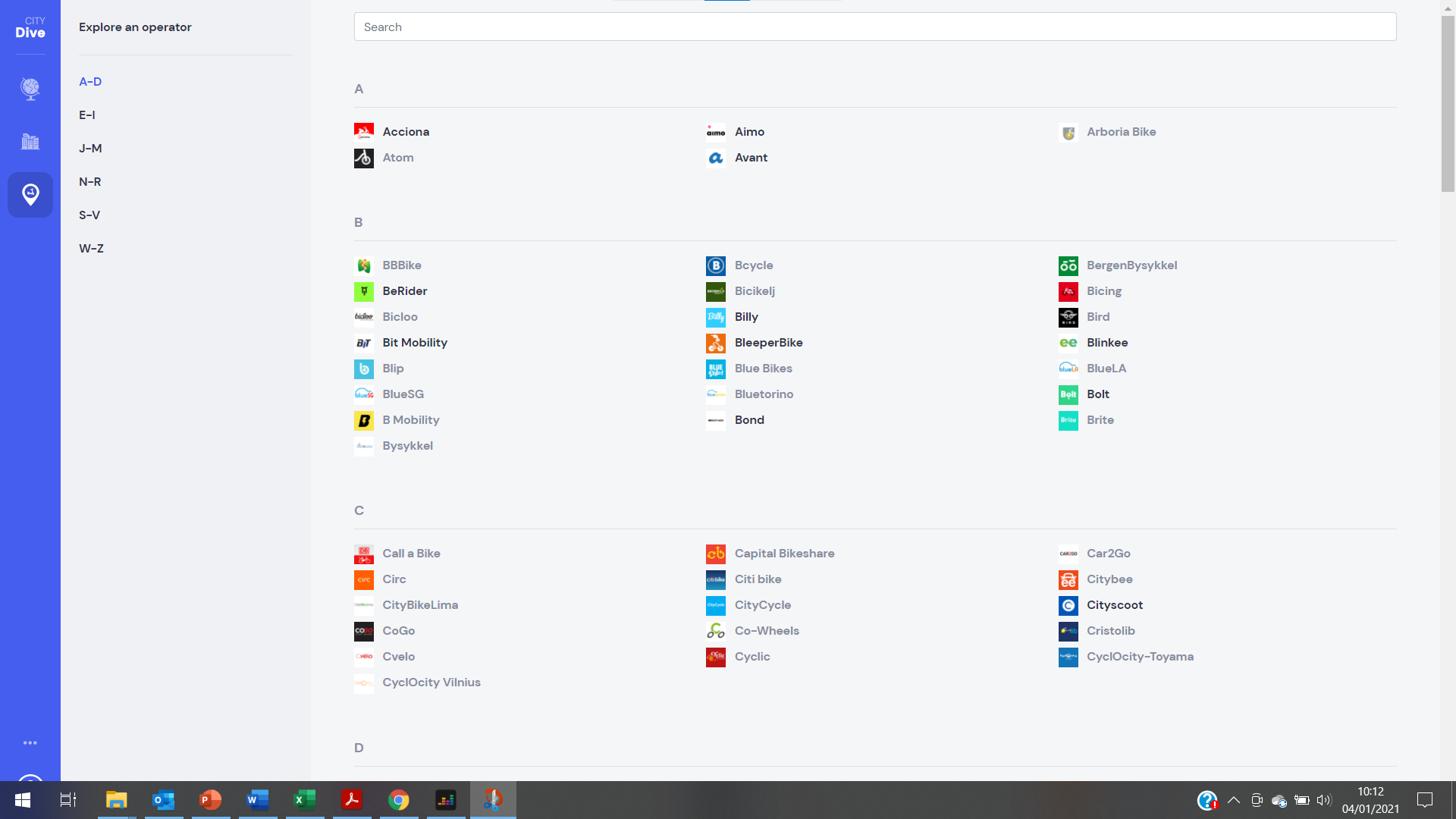Click the scrollbar's up arrow
Screen dimensions: 1456x819
pyautogui.click(x=1448, y=8)
